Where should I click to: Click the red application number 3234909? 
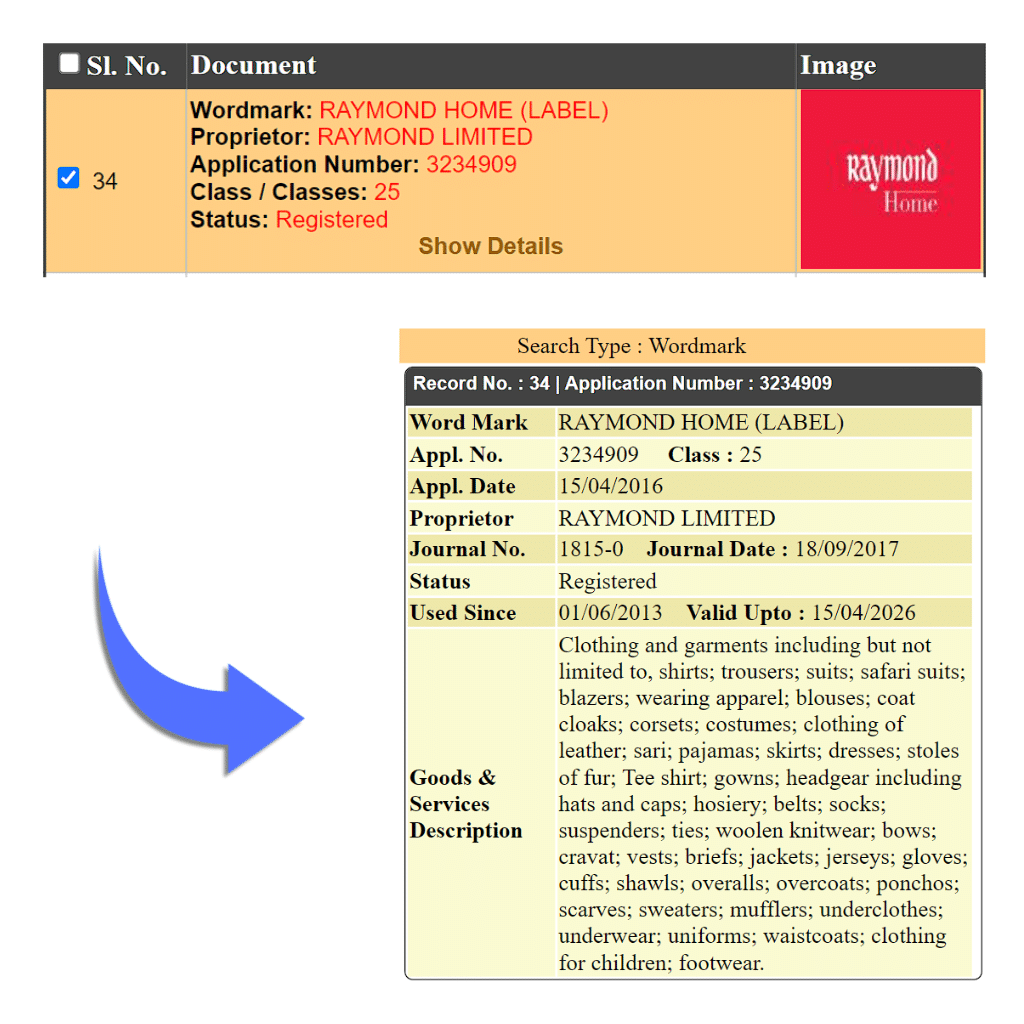pos(471,164)
